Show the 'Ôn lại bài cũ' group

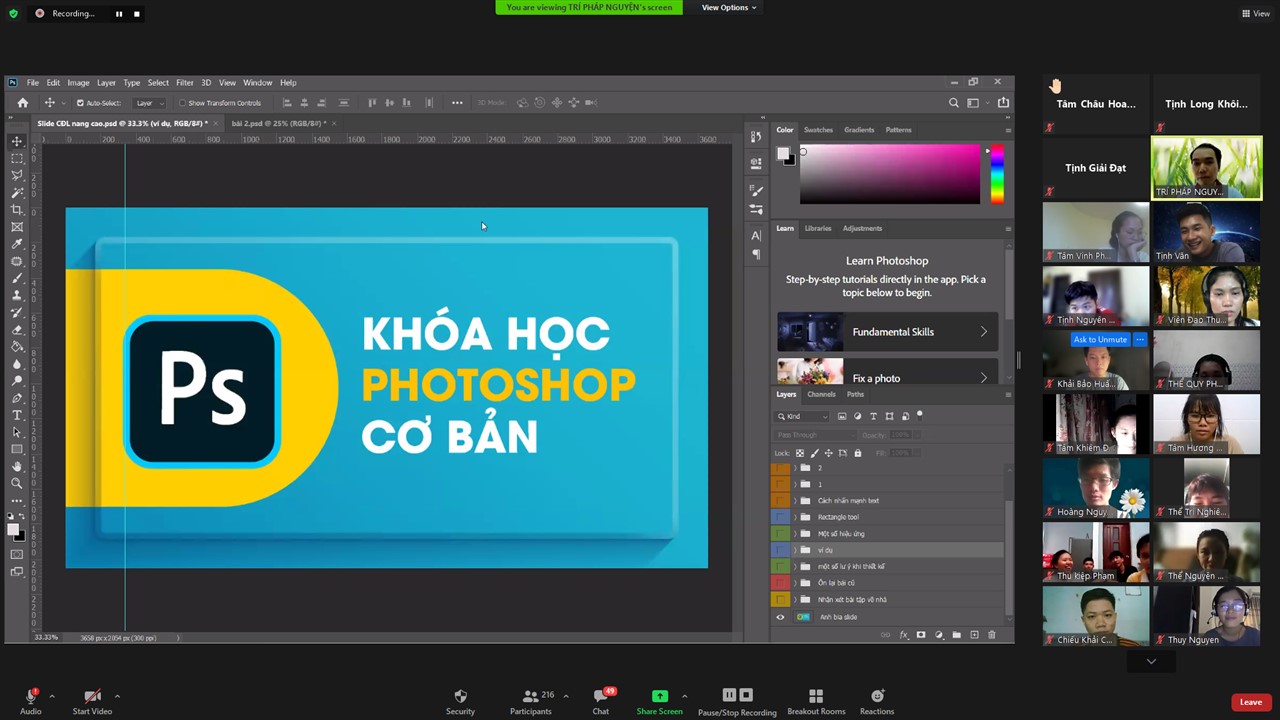tap(780, 583)
